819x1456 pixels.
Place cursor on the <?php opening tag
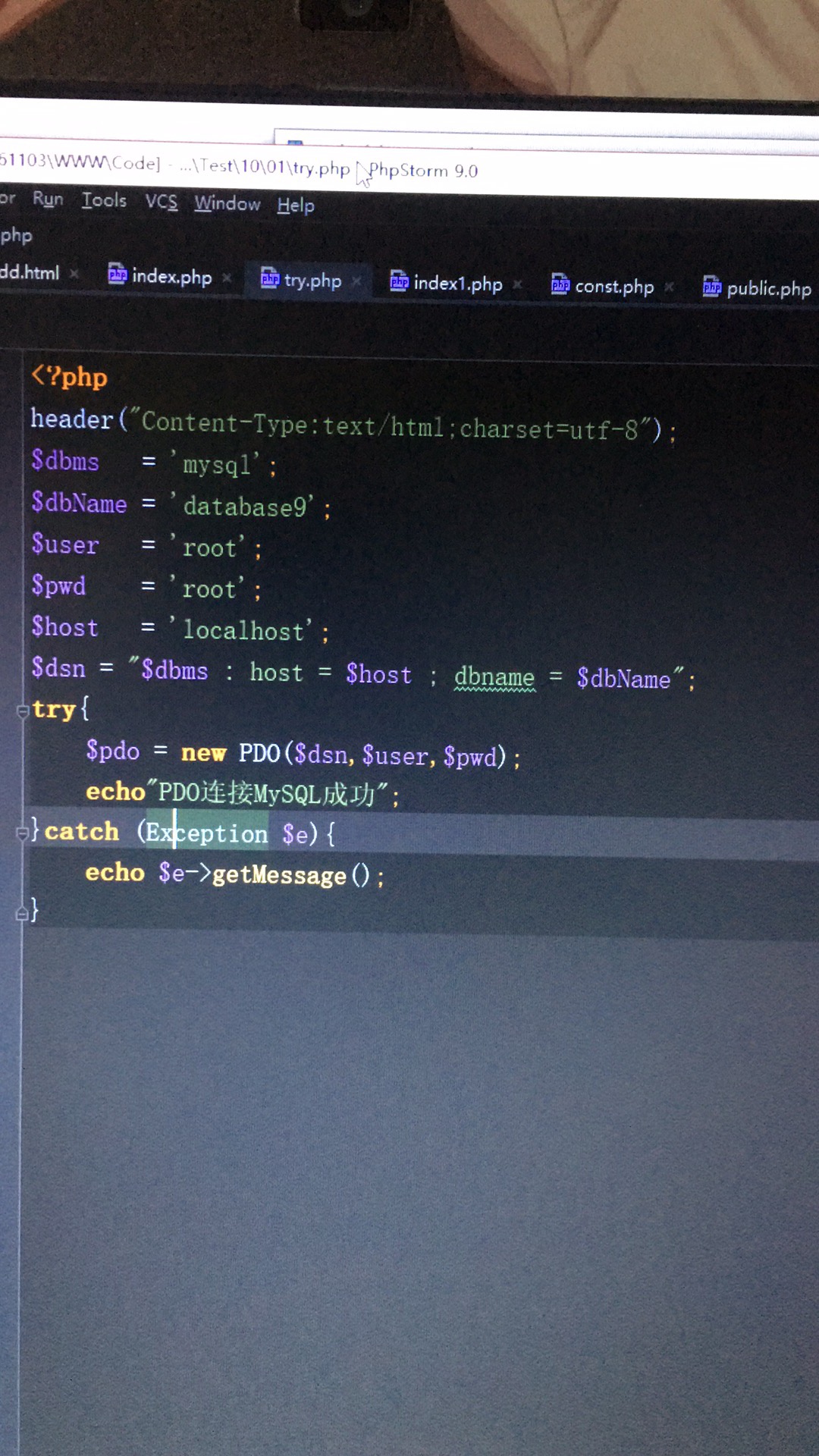(69, 377)
